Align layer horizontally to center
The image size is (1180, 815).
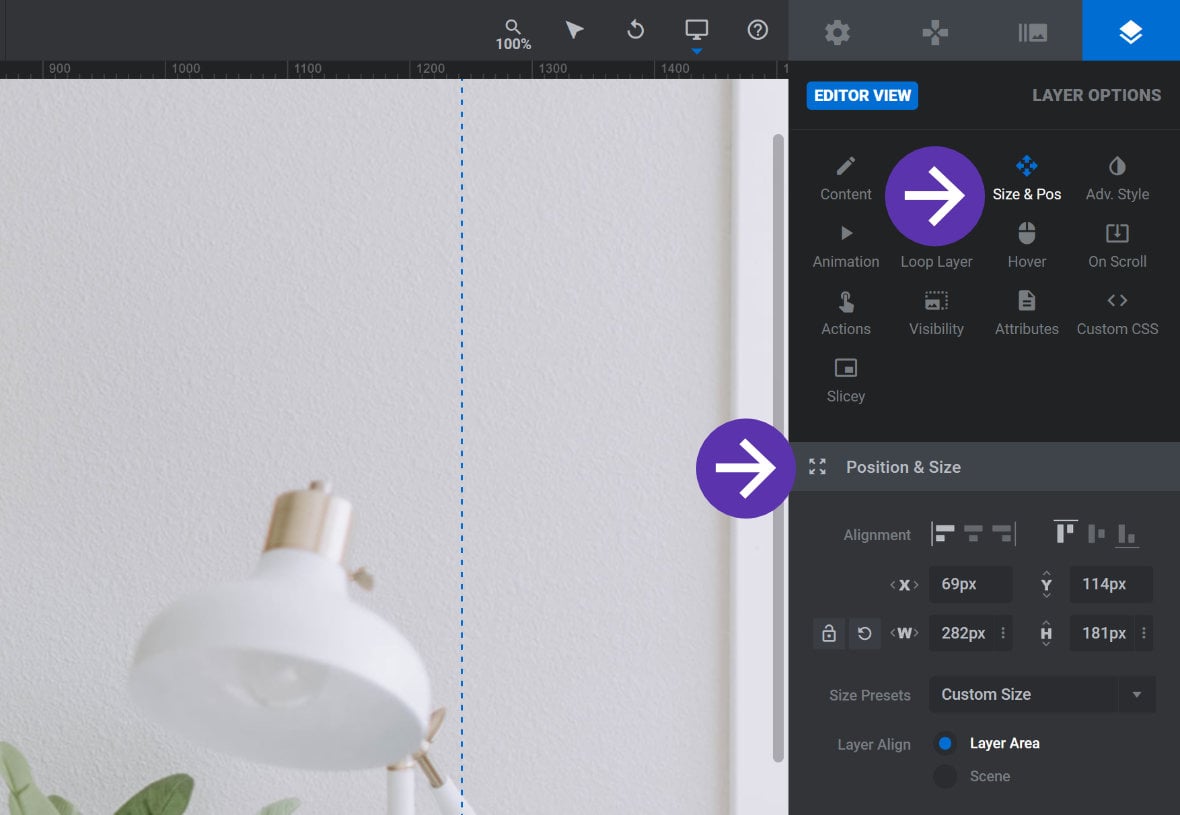click(973, 534)
